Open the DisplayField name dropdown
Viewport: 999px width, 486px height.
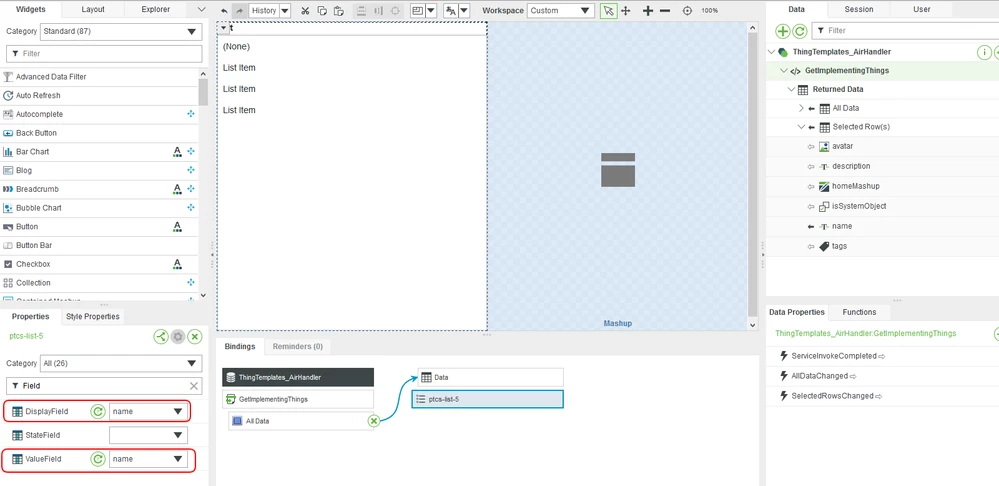[148, 411]
